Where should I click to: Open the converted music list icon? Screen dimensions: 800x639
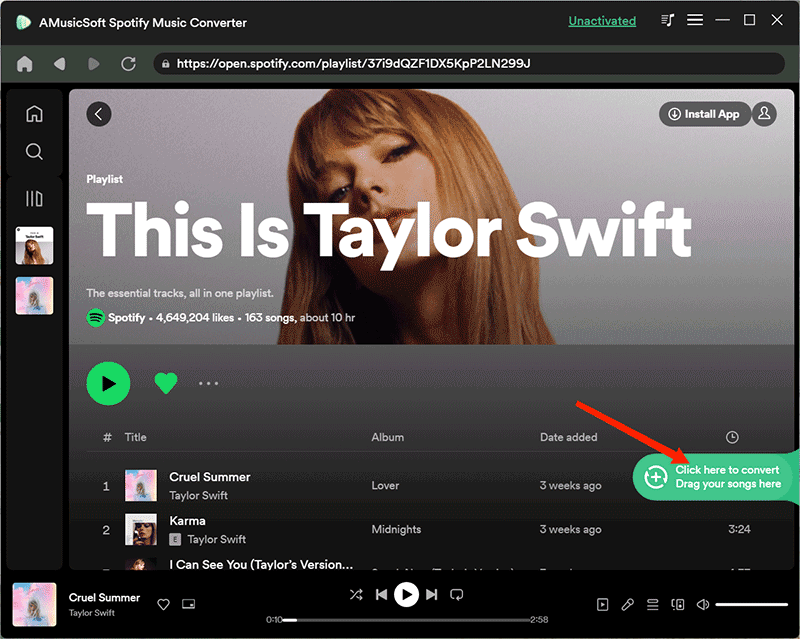point(667,20)
